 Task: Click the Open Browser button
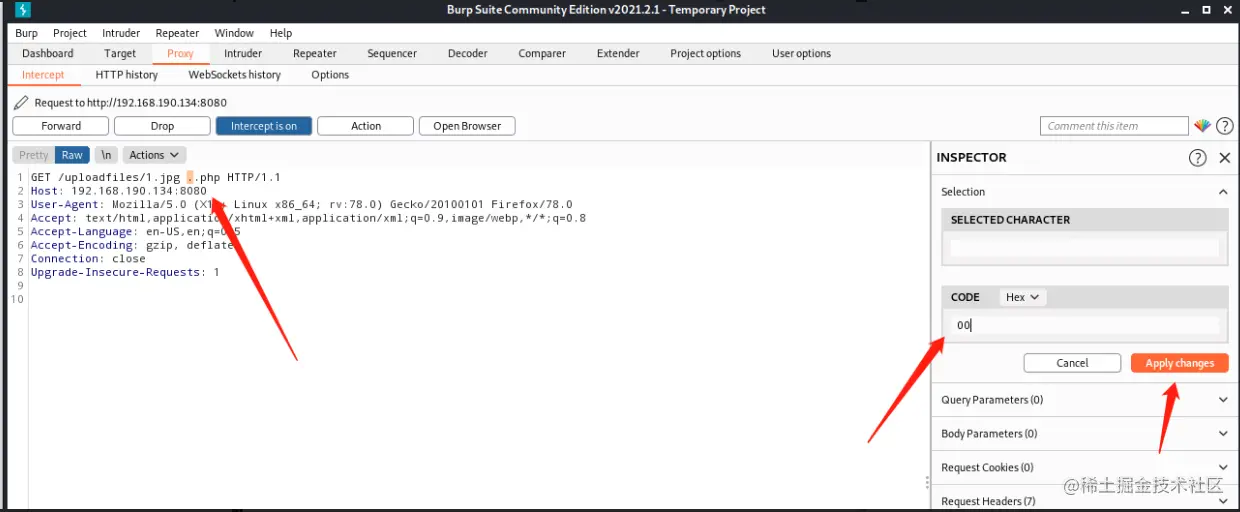tap(467, 126)
